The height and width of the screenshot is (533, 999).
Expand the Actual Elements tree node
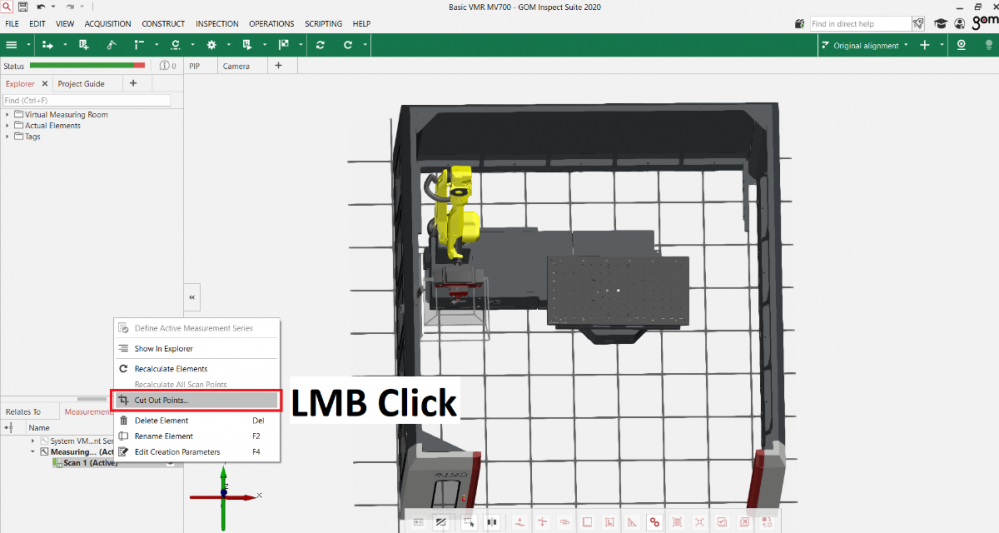pos(7,126)
